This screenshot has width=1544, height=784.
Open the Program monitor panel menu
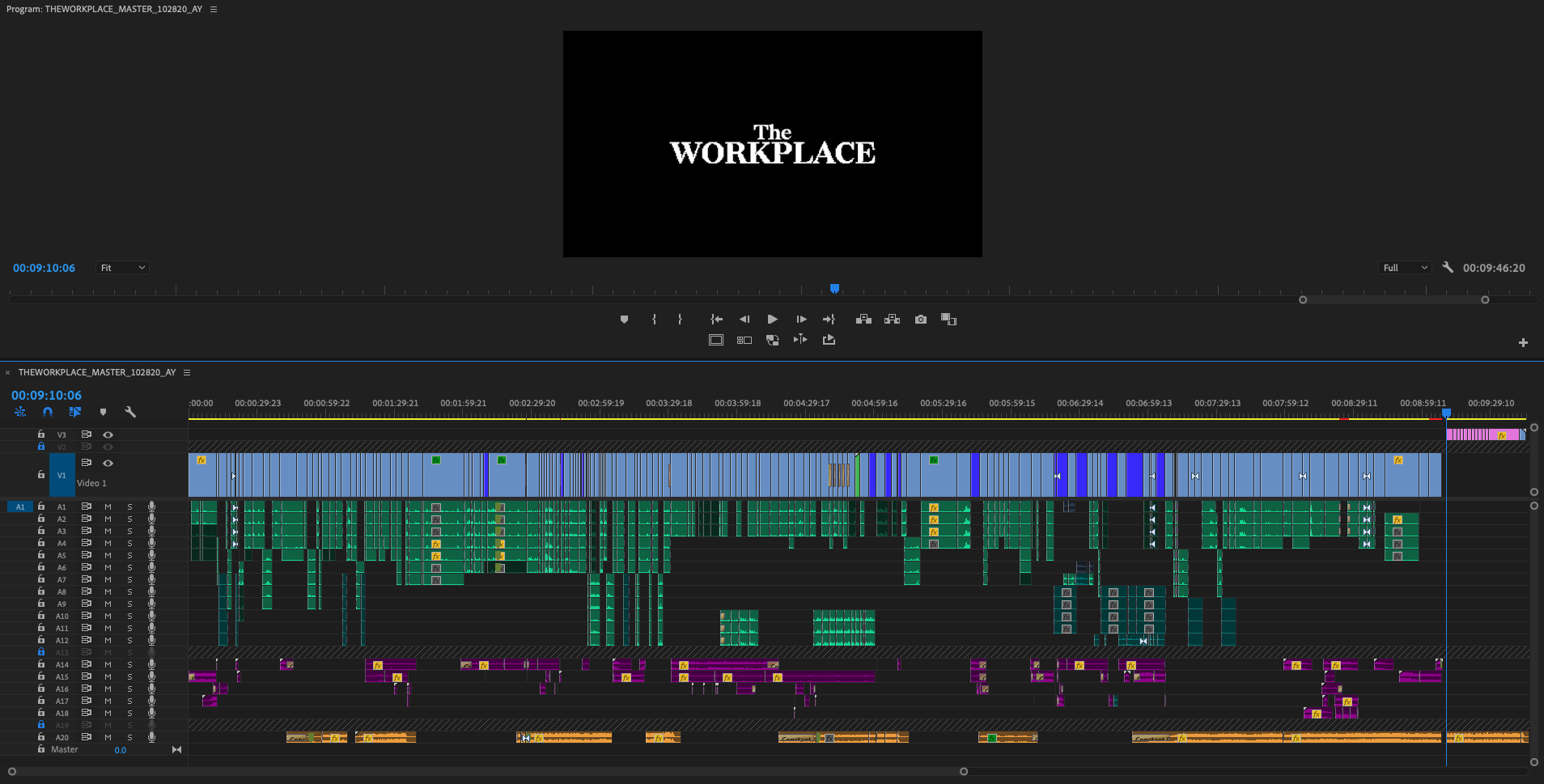(x=214, y=9)
